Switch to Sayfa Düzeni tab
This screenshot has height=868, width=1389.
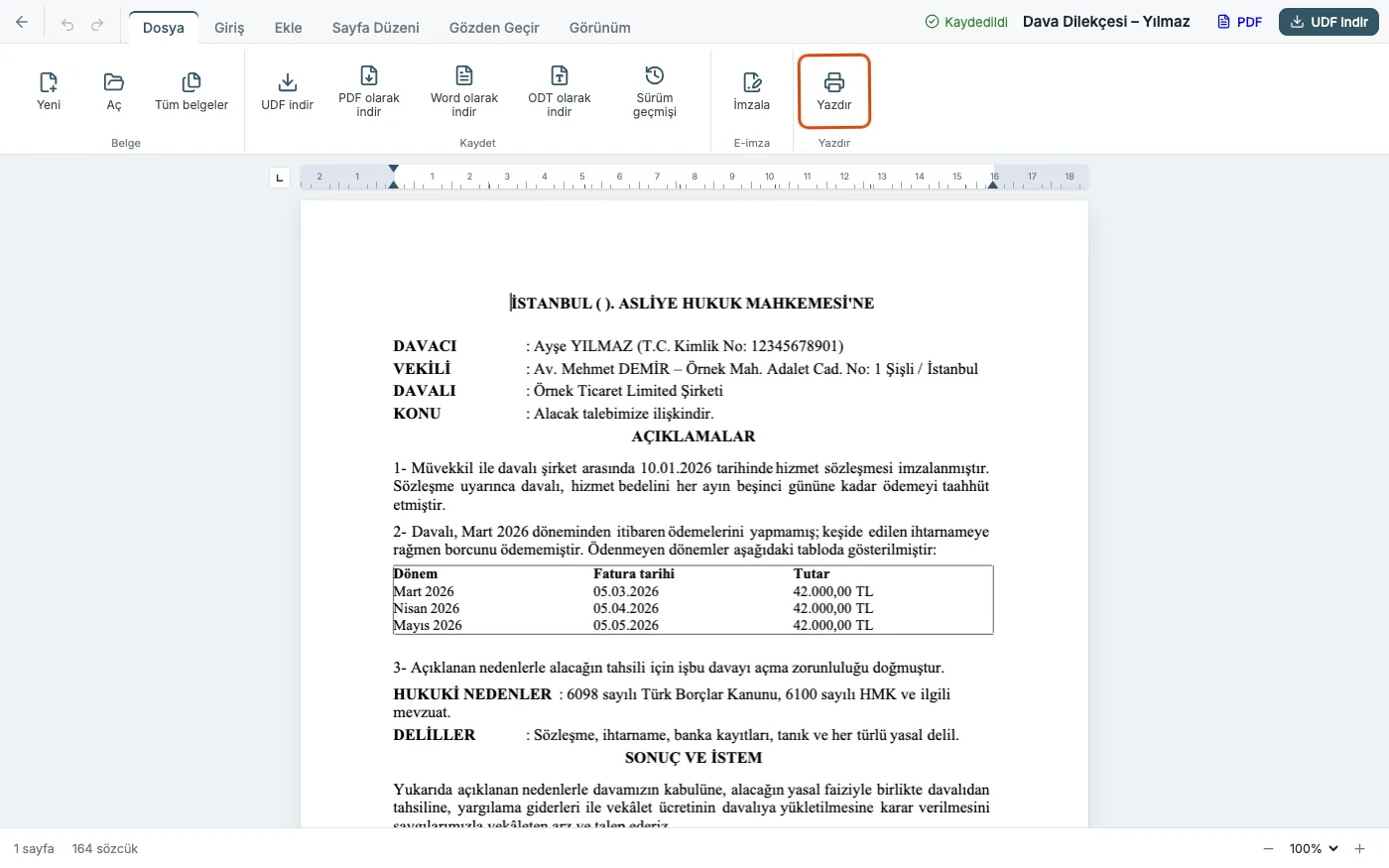click(x=376, y=28)
